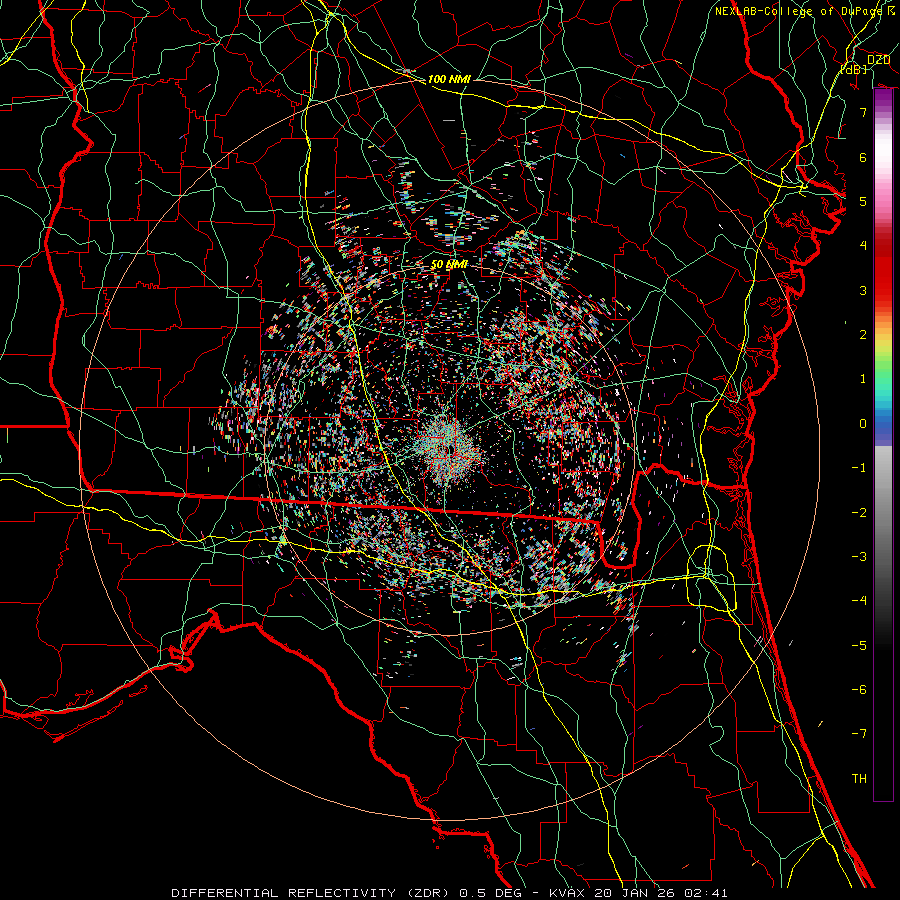Click the -1 value on the dB scale
The width and height of the screenshot is (900, 900).
859,468
